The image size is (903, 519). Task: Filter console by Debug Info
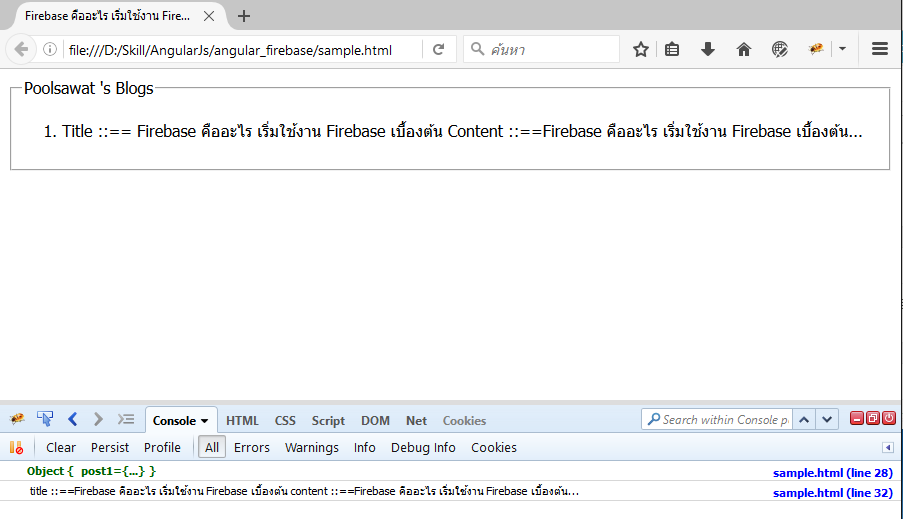click(423, 448)
